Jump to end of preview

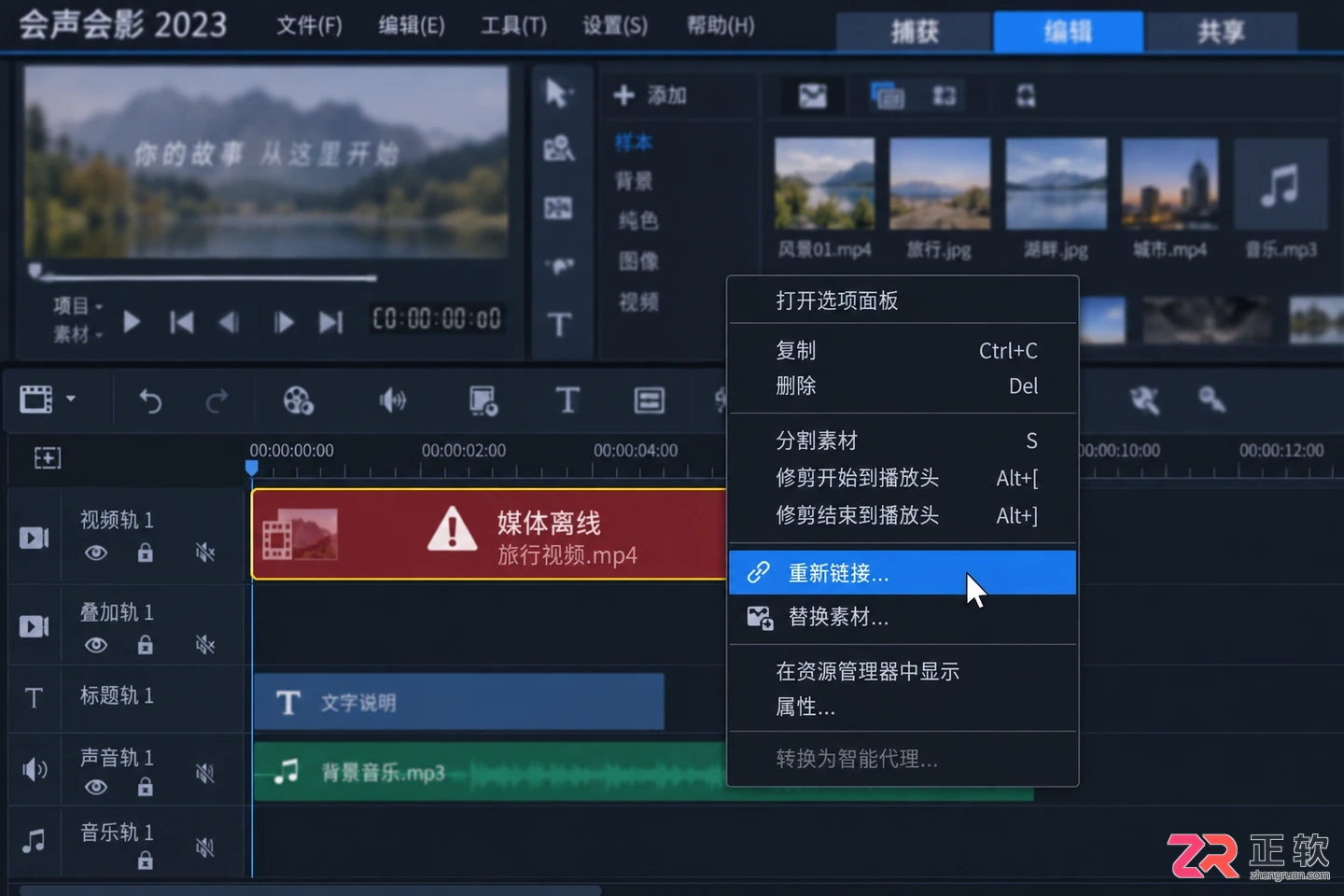[330, 323]
